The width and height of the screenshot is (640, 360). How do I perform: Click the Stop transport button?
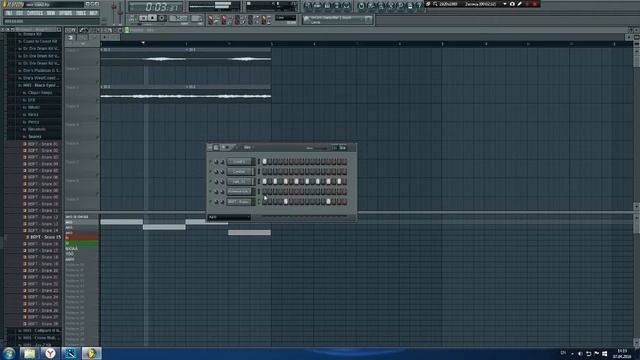152,18
